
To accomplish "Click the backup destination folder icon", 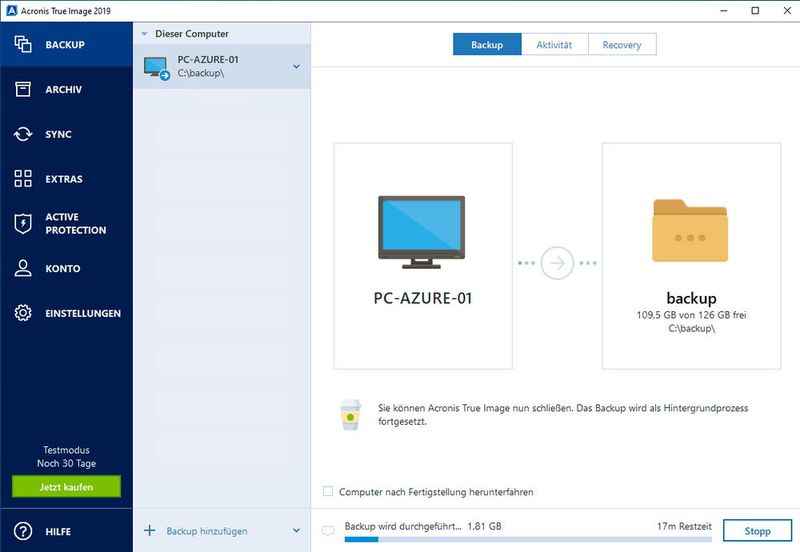I will point(690,230).
